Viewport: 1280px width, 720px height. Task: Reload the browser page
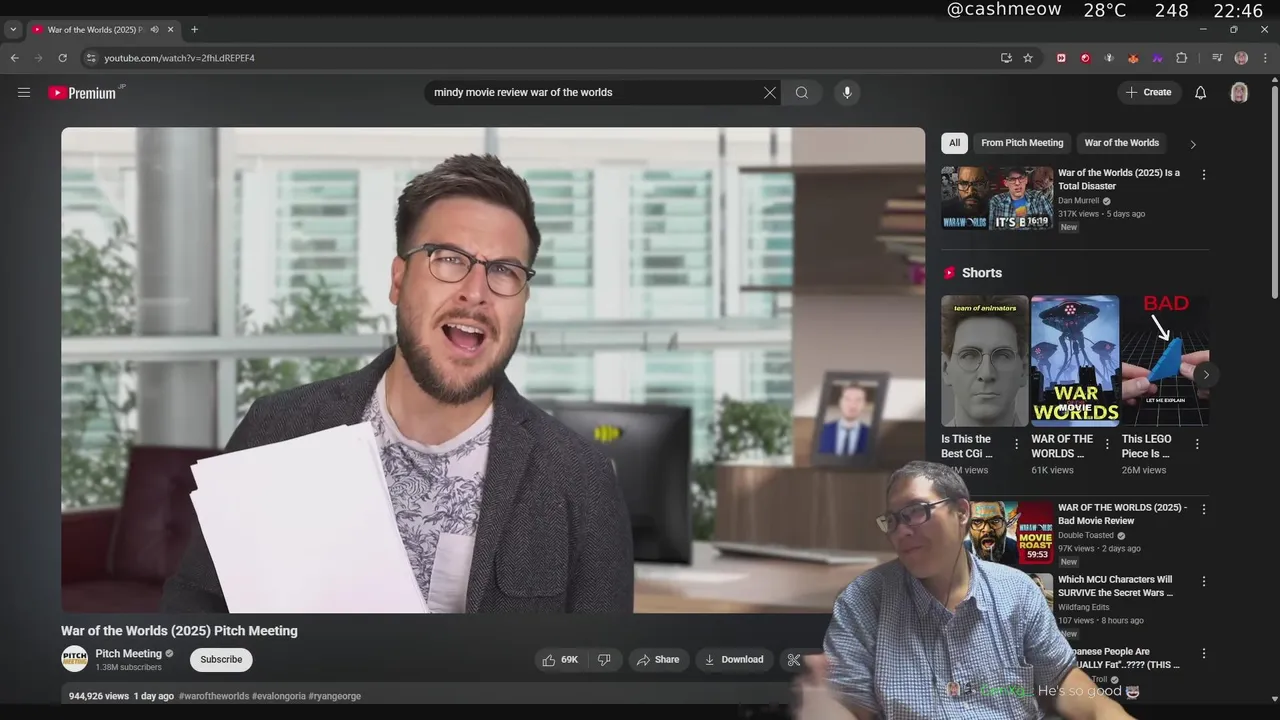point(62,58)
